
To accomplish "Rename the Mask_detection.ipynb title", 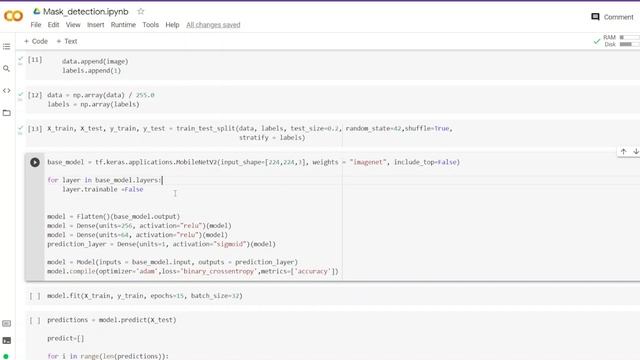I will click(86, 11).
